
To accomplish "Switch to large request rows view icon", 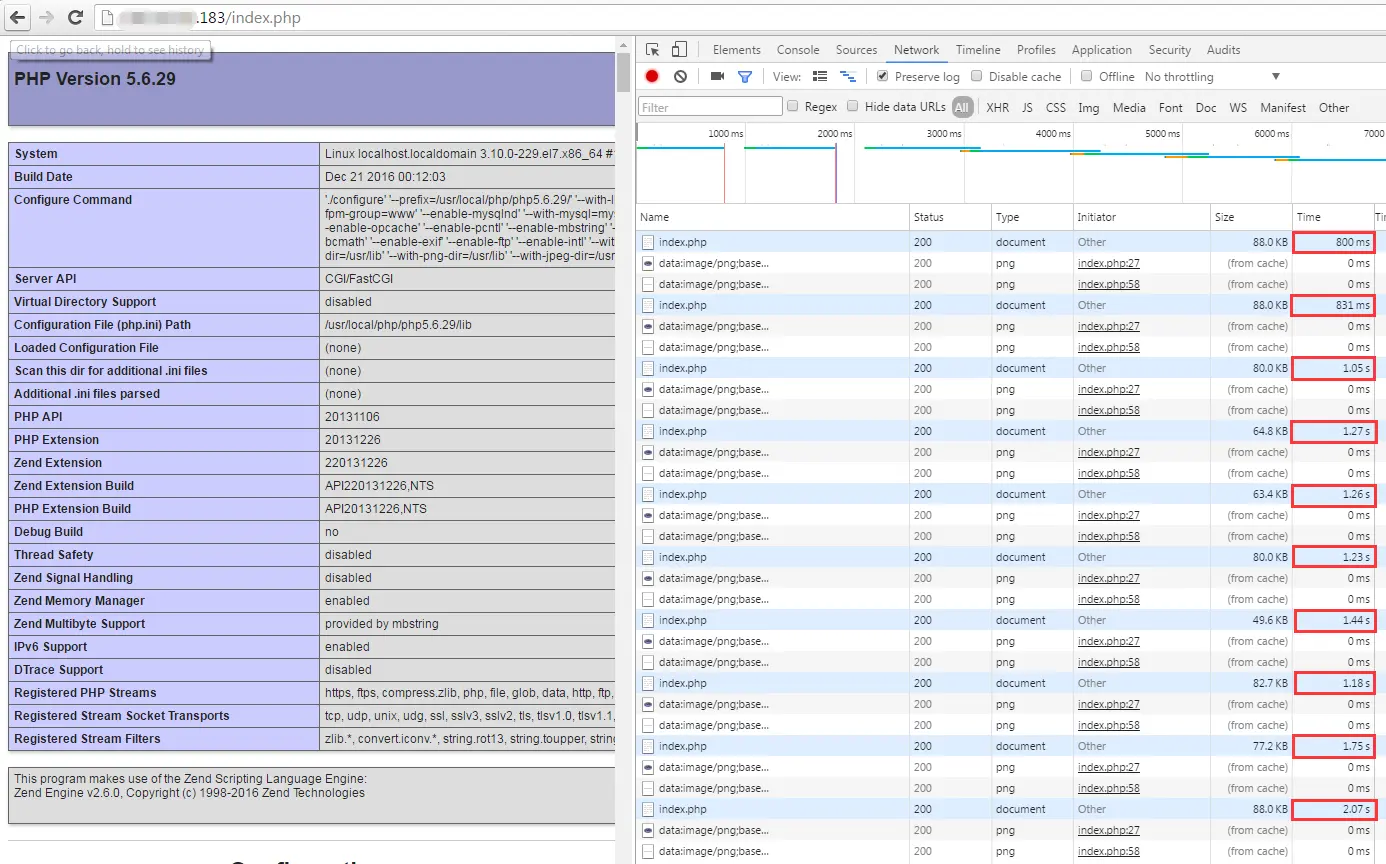I will [x=820, y=76].
